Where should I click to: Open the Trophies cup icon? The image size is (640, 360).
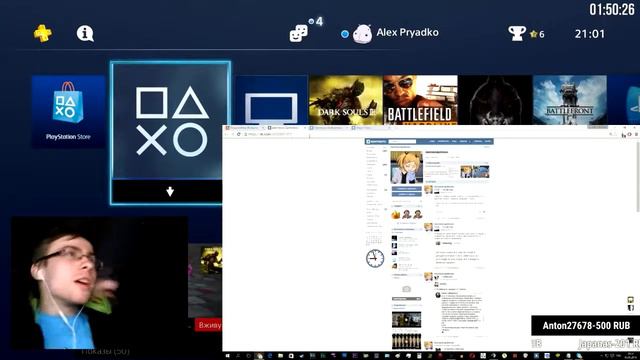pos(517,33)
